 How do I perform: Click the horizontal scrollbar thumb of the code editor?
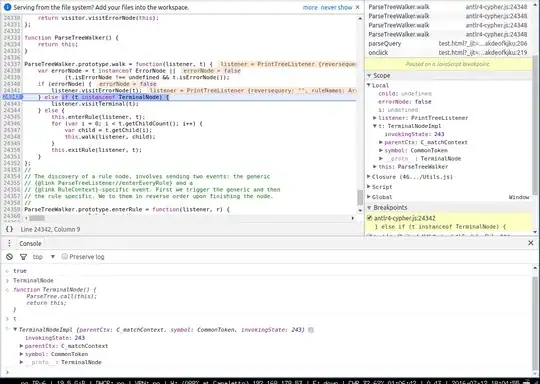37,218
